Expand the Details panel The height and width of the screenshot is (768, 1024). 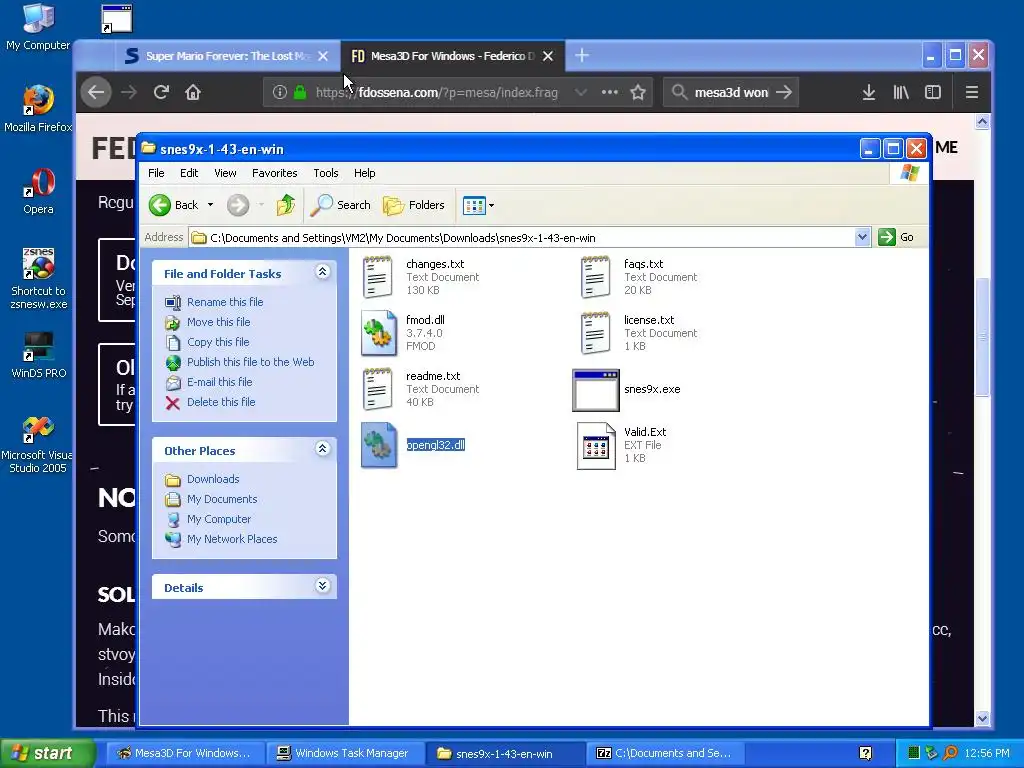point(323,586)
